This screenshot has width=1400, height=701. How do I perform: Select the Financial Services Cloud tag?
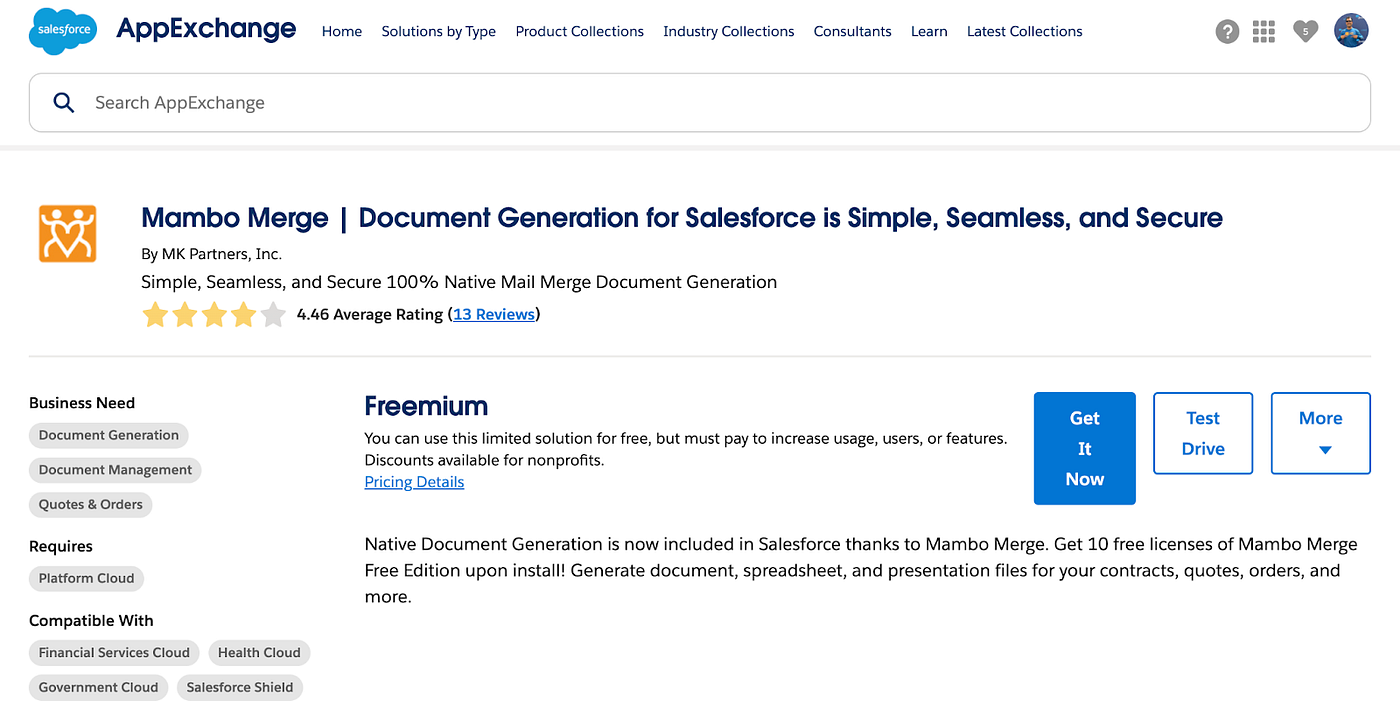[x=114, y=653]
